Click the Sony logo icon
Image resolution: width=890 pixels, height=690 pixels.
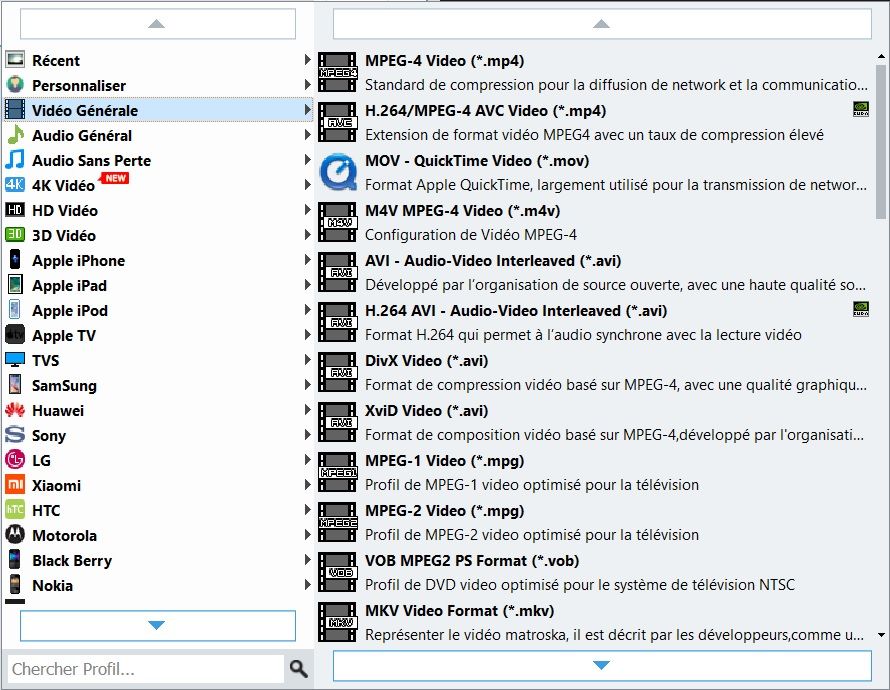pyautogui.click(x=15, y=435)
